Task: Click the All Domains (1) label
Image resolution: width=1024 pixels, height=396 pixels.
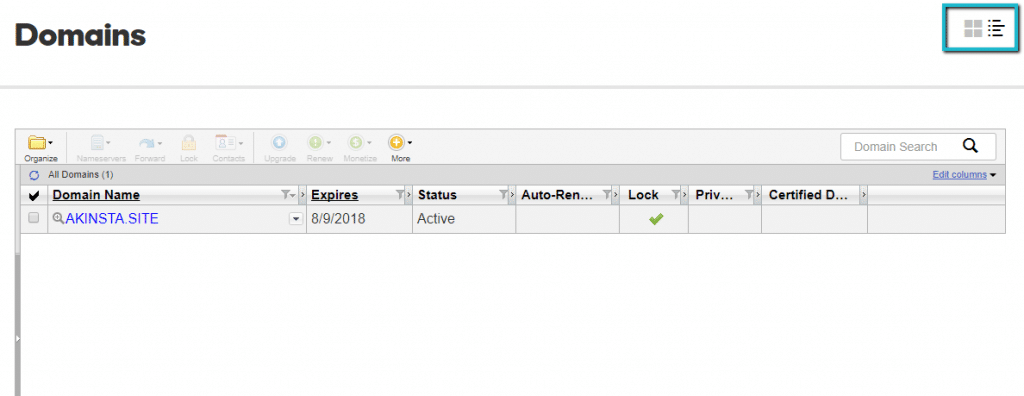Action: pos(80,175)
